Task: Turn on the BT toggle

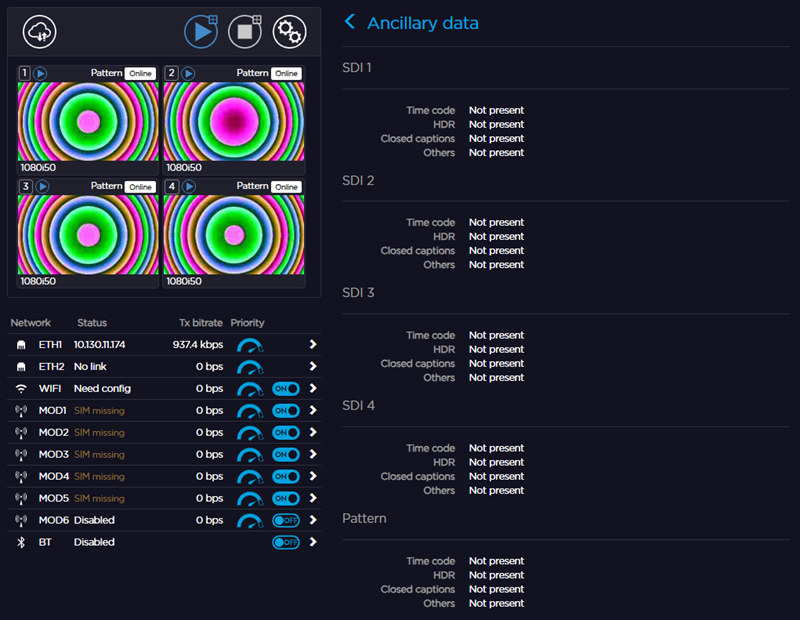Action: pyautogui.click(x=284, y=542)
